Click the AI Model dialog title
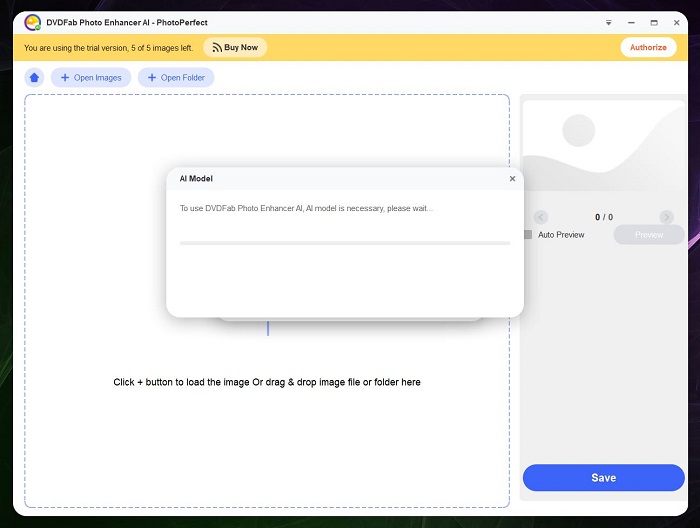Viewport: 700px width, 528px height. click(x=196, y=179)
